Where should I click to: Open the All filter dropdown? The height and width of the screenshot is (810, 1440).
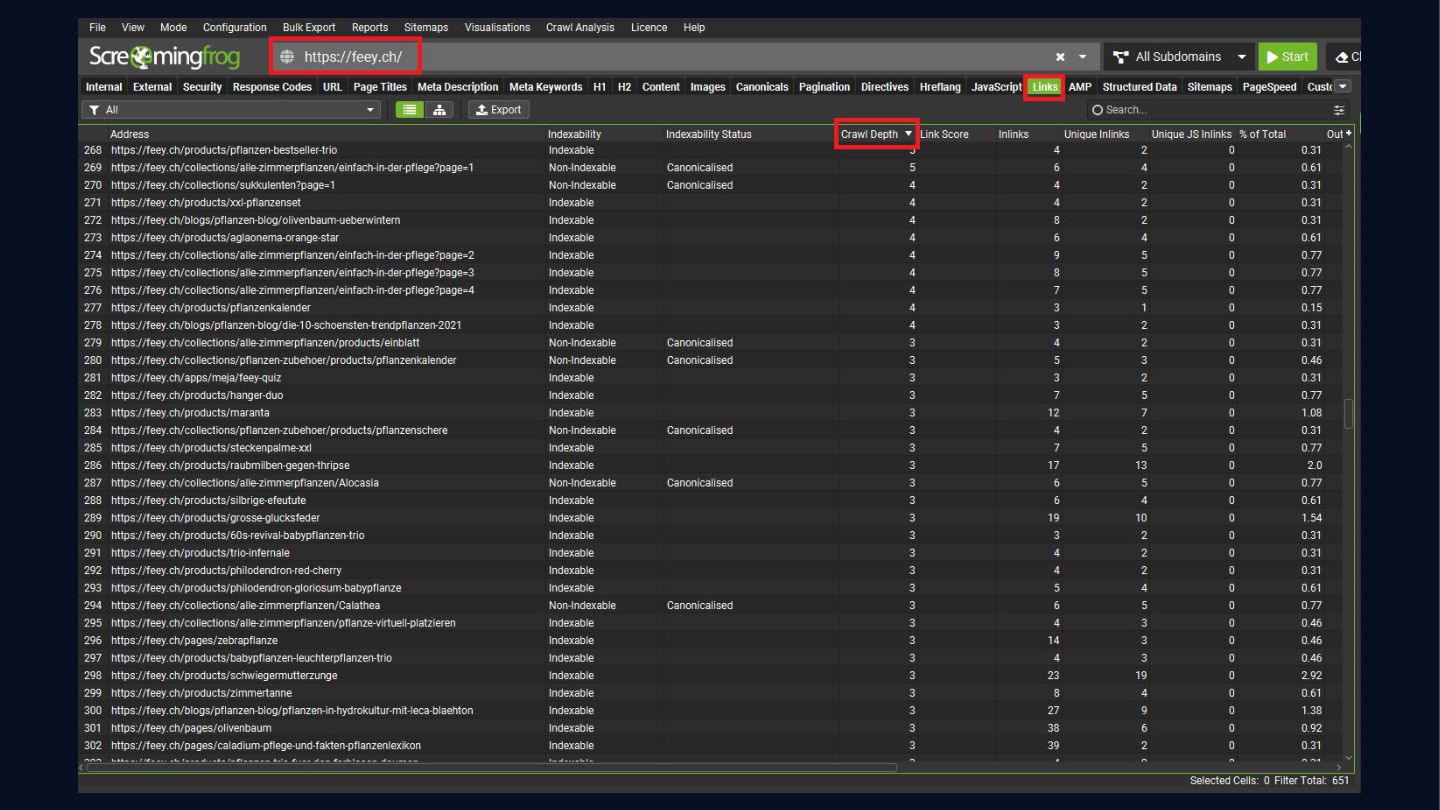tap(231, 110)
